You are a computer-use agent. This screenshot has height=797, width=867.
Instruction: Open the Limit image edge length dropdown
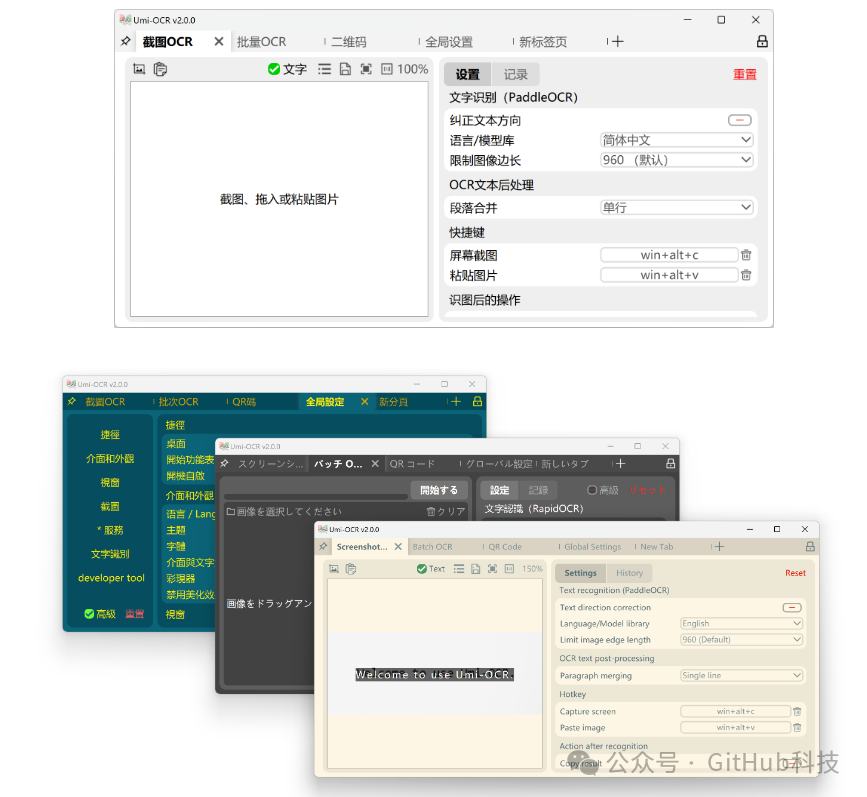click(741, 639)
